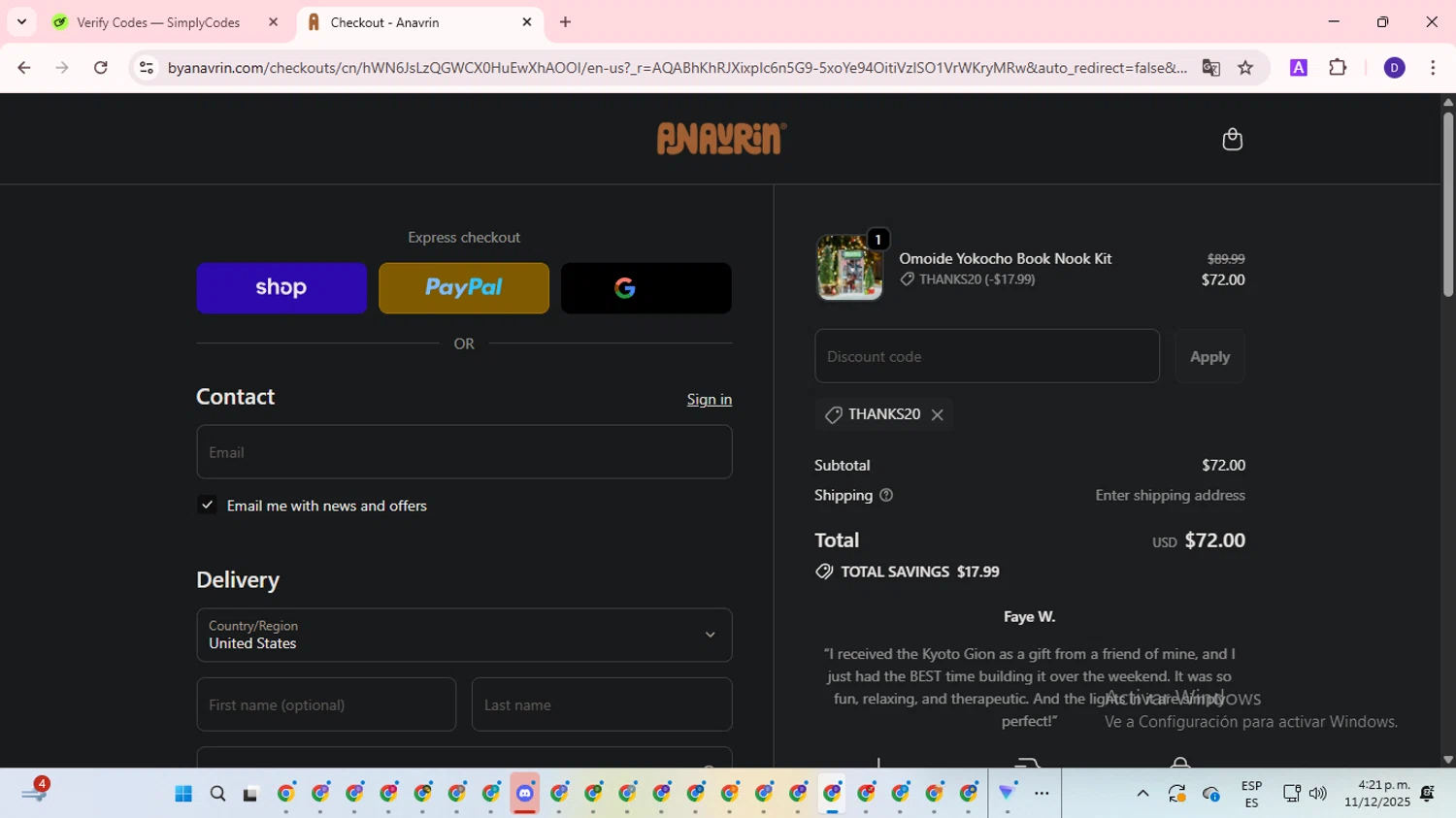Screen dimensions: 1456x818
Task: Choose Google Pay express checkout
Action: coord(646,288)
